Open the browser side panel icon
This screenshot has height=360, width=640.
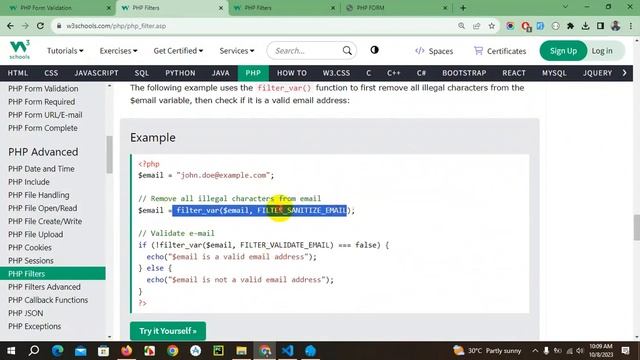[x=600, y=26]
